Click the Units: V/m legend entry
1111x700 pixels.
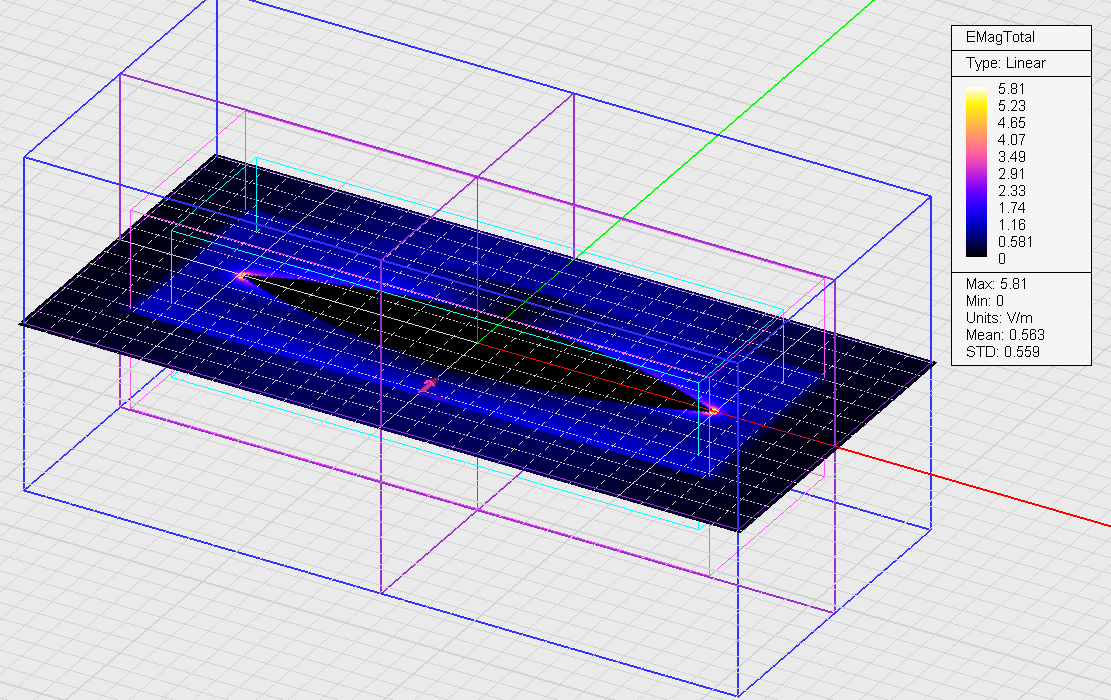tap(997, 318)
